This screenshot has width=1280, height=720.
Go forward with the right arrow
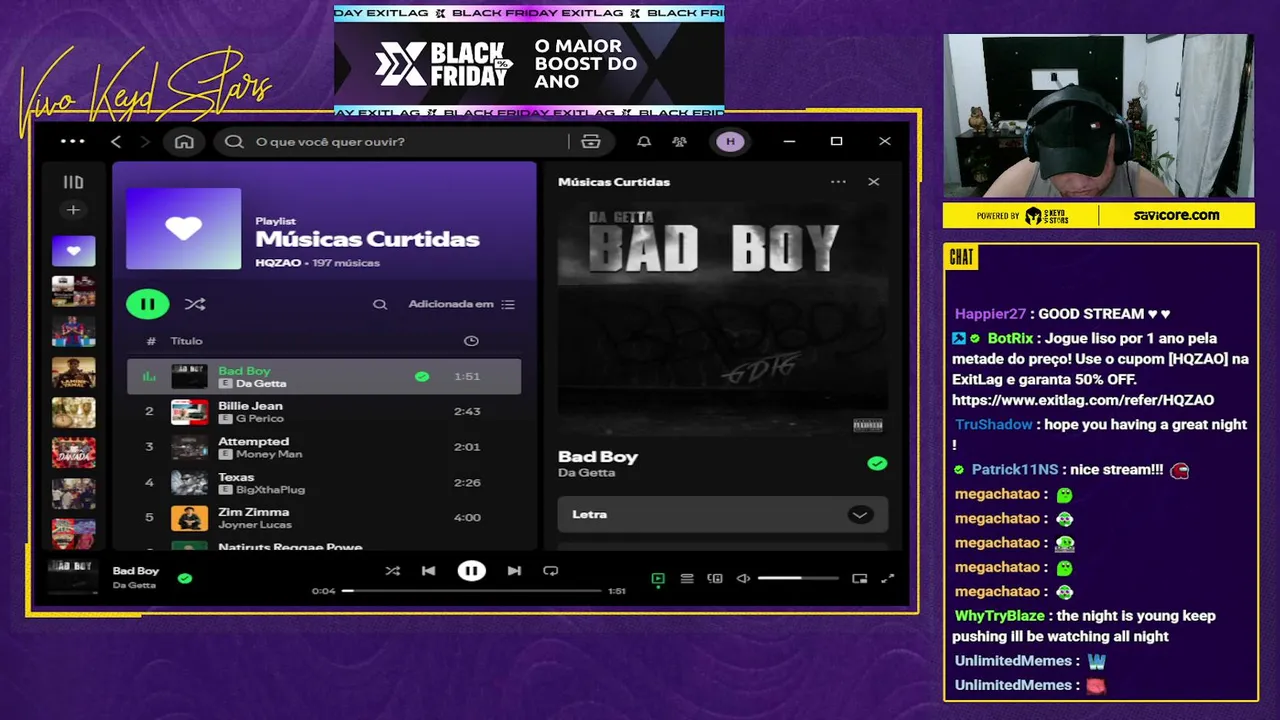(x=145, y=141)
